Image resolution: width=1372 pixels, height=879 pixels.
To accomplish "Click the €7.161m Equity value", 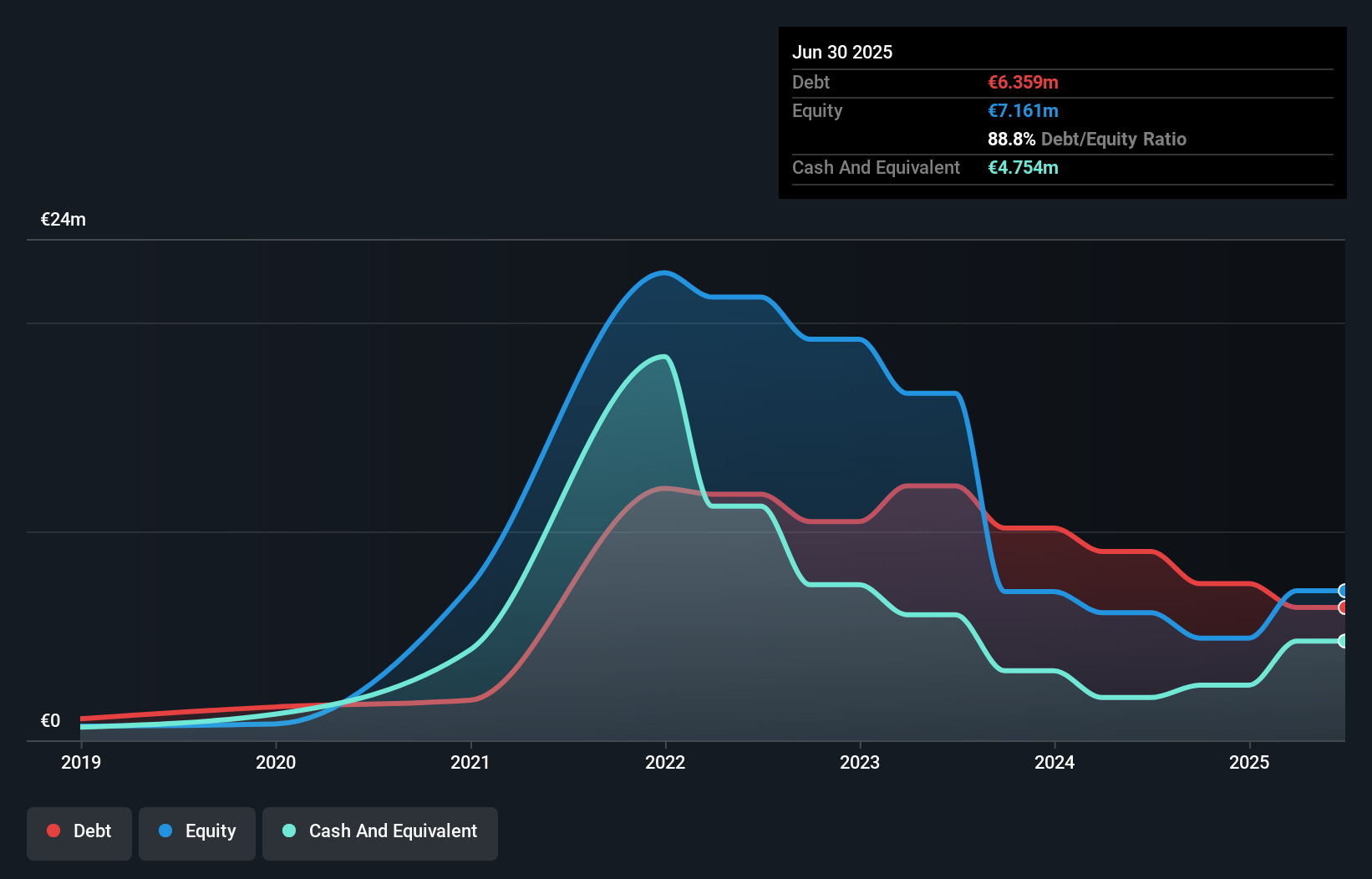I will tap(1023, 110).
